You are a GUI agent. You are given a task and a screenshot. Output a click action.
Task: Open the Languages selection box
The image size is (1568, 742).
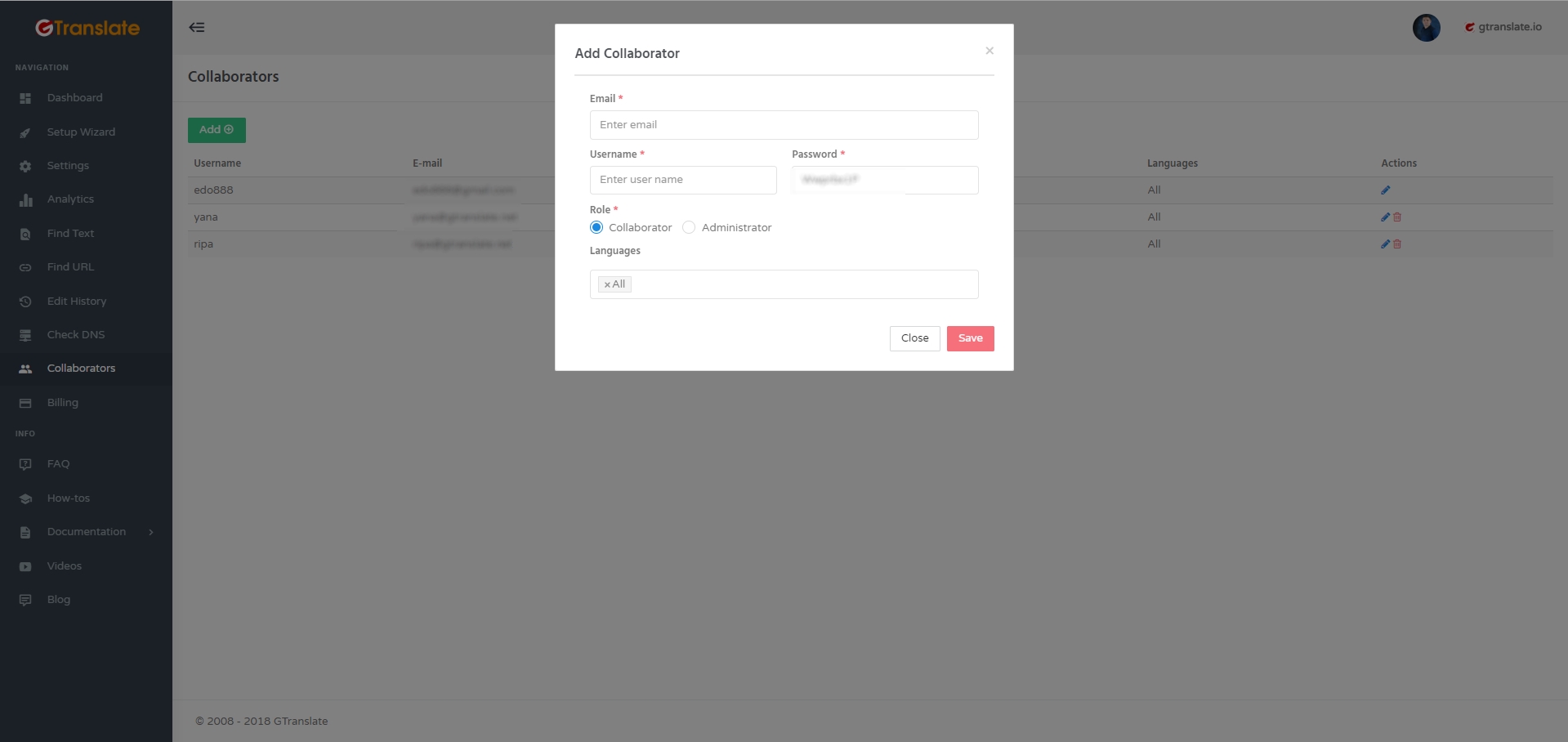[784, 284]
